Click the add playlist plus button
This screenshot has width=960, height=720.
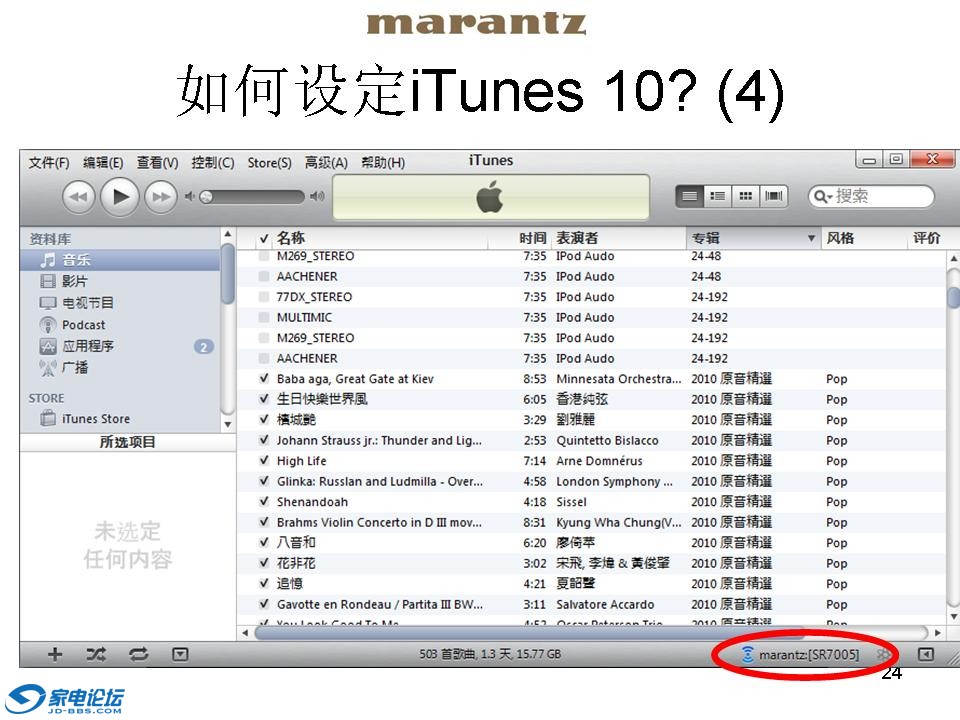coord(55,654)
